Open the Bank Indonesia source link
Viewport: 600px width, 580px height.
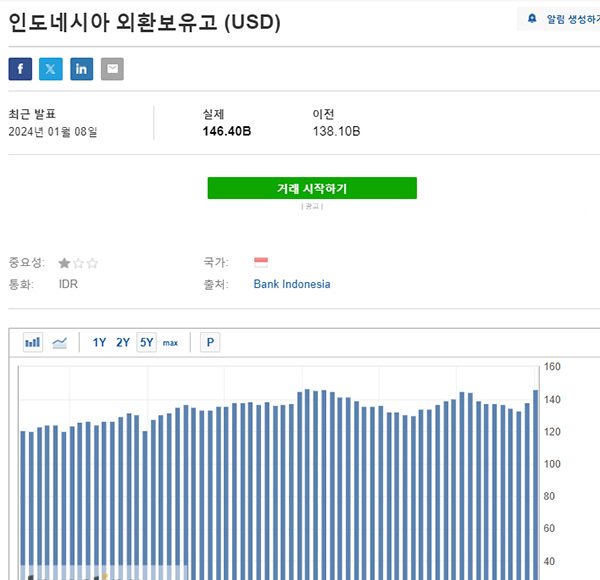pyautogui.click(x=291, y=284)
